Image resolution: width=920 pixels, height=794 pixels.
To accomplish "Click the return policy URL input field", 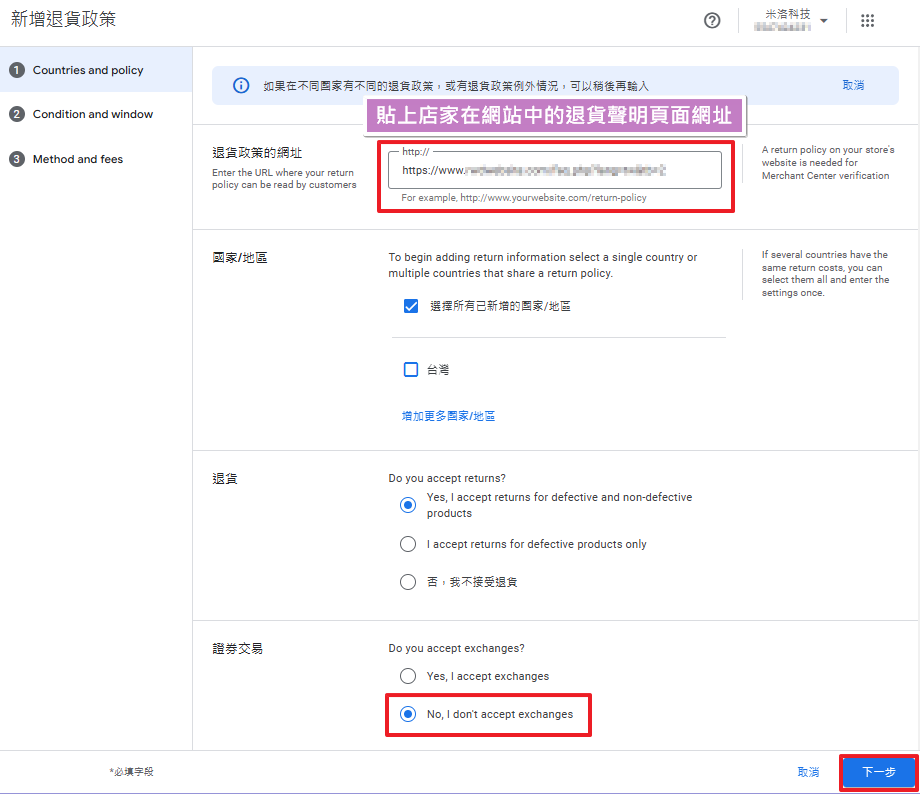I will click(x=554, y=171).
